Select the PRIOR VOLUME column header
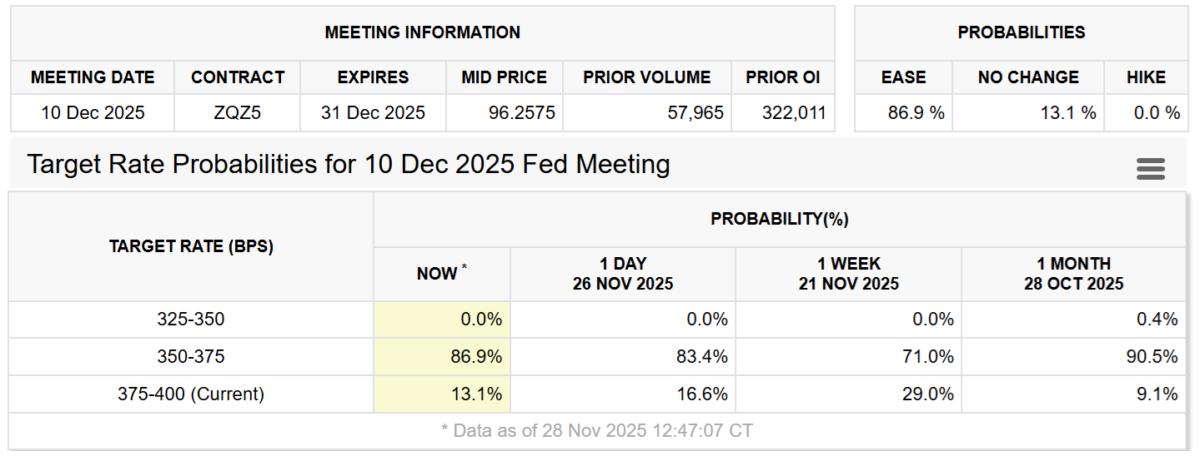The height and width of the screenshot is (456, 1200). click(646, 77)
